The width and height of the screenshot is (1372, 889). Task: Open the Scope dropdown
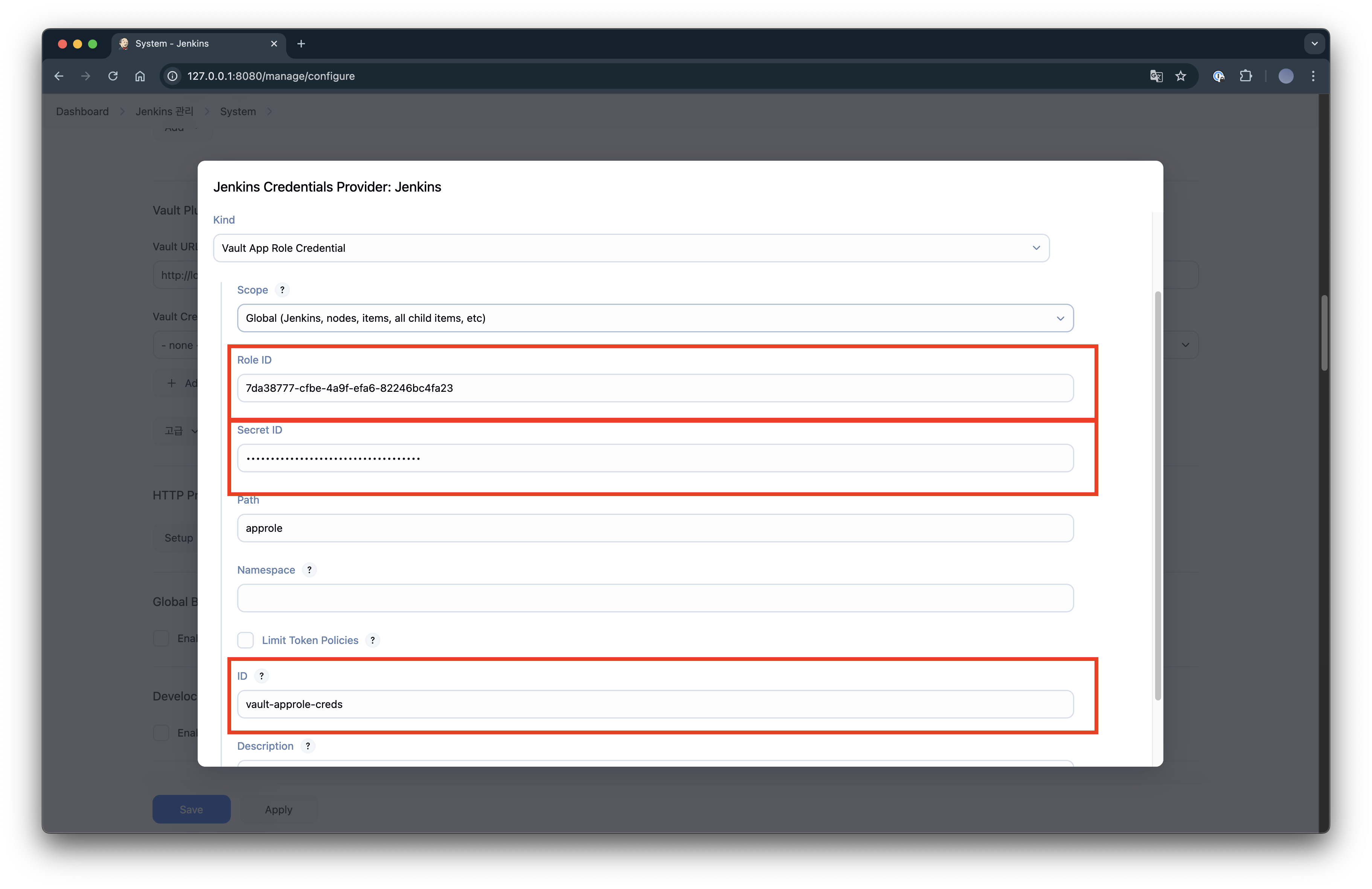pyautogui.click(x=655, y=318)
